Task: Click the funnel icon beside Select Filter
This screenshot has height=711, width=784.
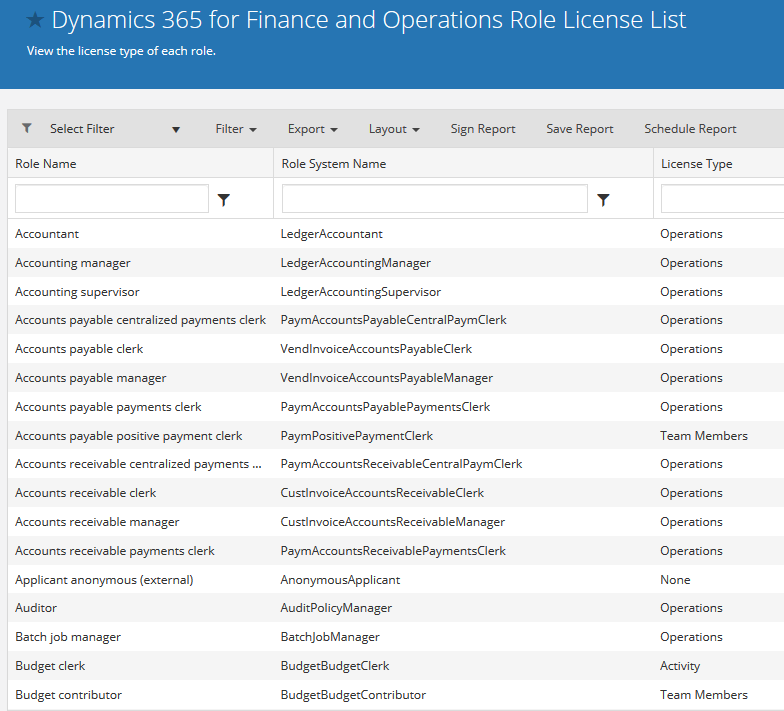Action: [x=27, y=128]
